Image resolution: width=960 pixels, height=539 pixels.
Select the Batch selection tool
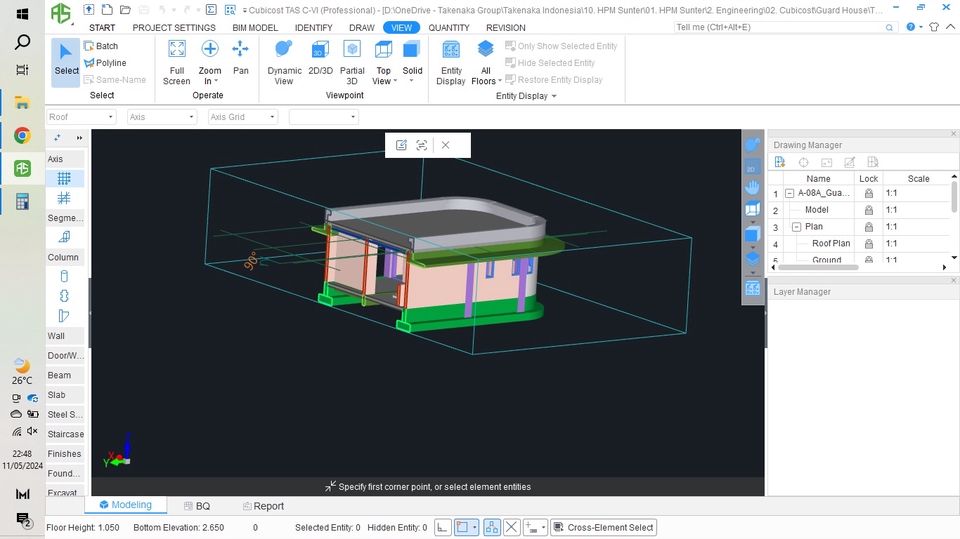101,46
